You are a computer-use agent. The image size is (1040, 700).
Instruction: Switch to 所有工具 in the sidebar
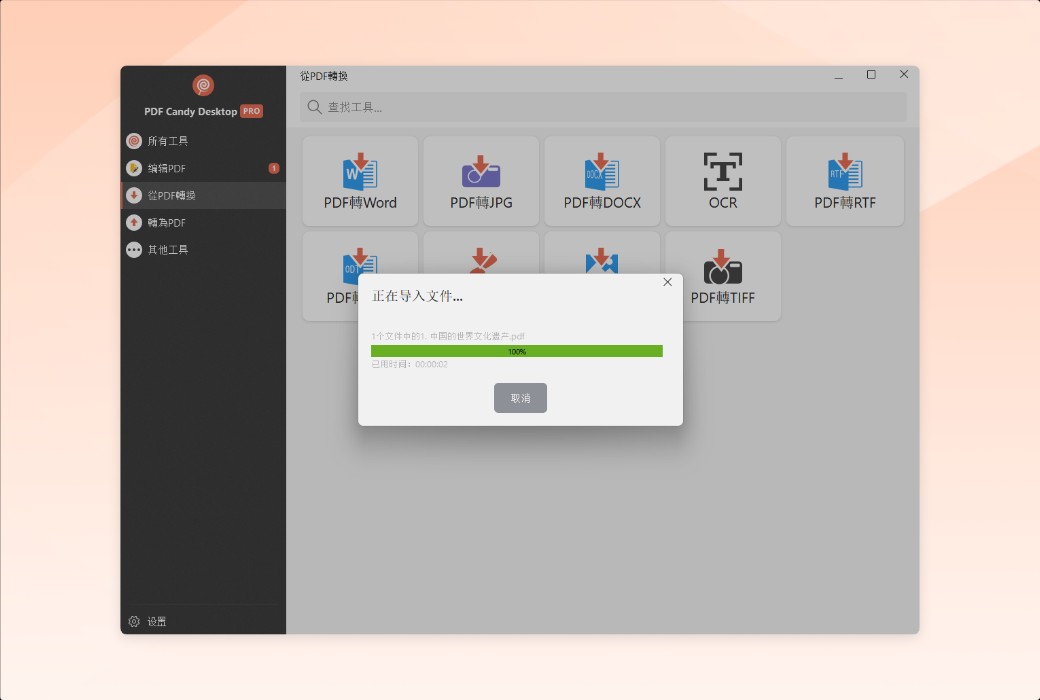tap(167, 141)
